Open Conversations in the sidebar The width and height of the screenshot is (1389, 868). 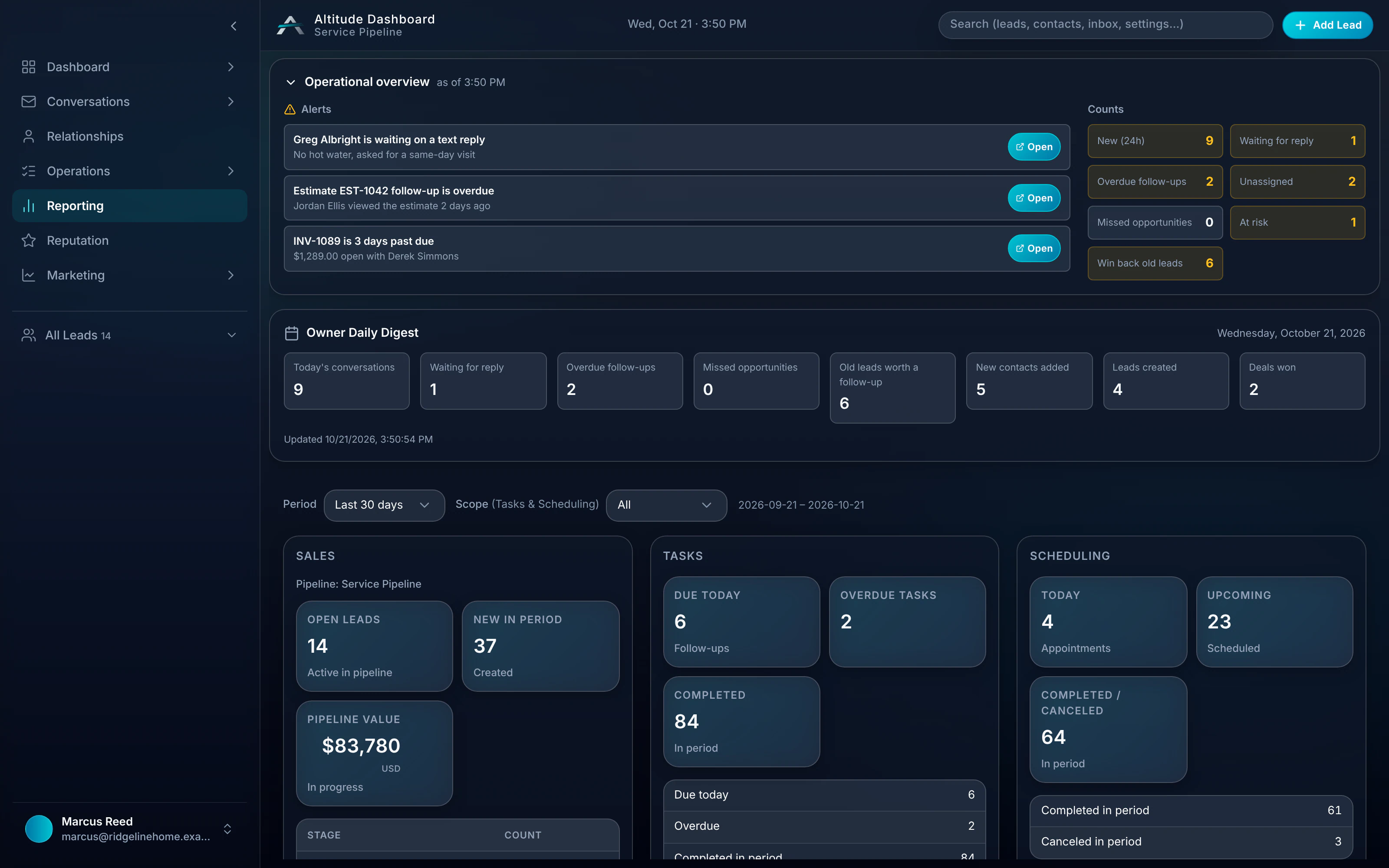click(130, 102)
